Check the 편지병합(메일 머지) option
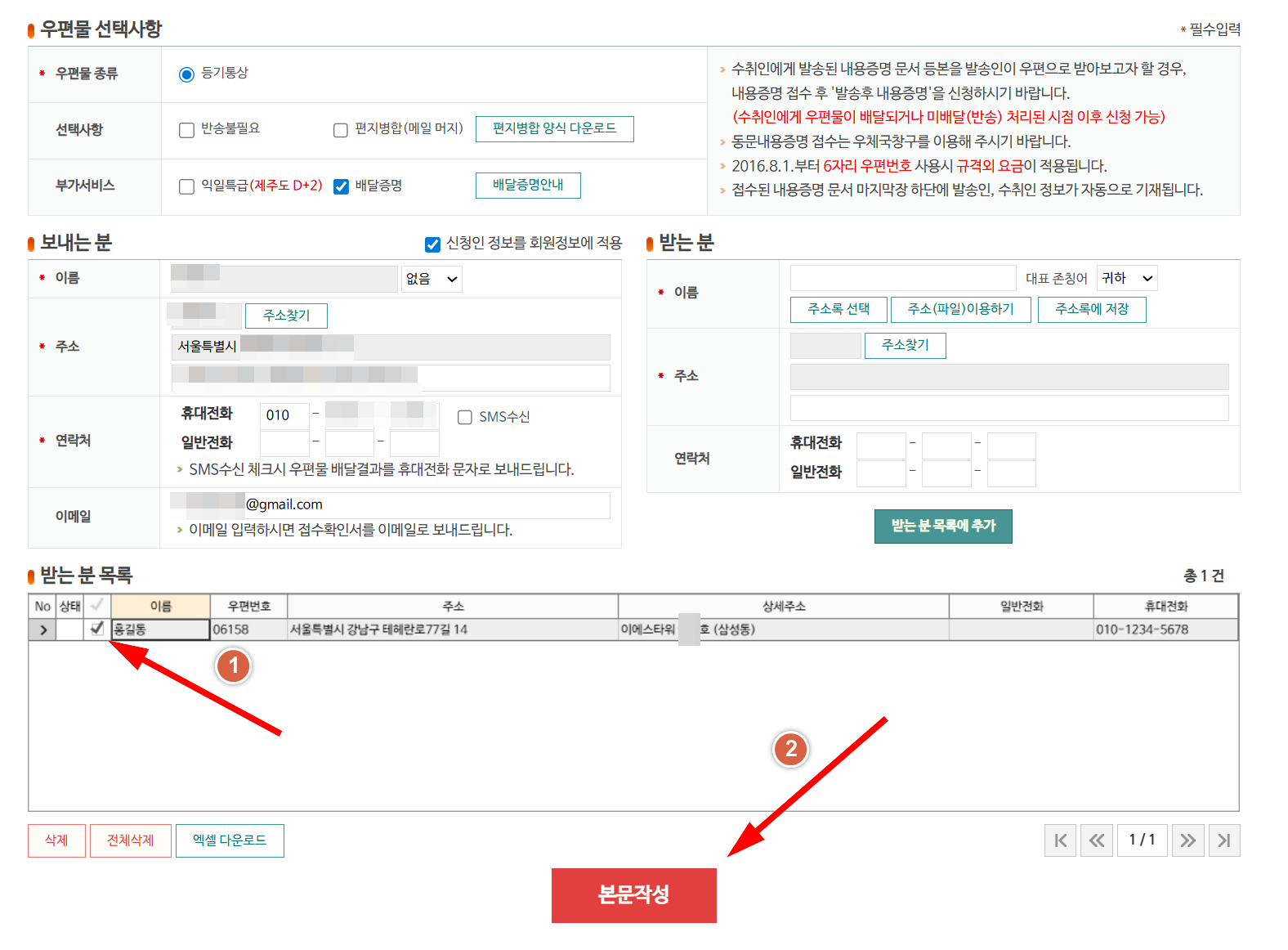This screenshot has width=1288, height=950. click(341, 130)
